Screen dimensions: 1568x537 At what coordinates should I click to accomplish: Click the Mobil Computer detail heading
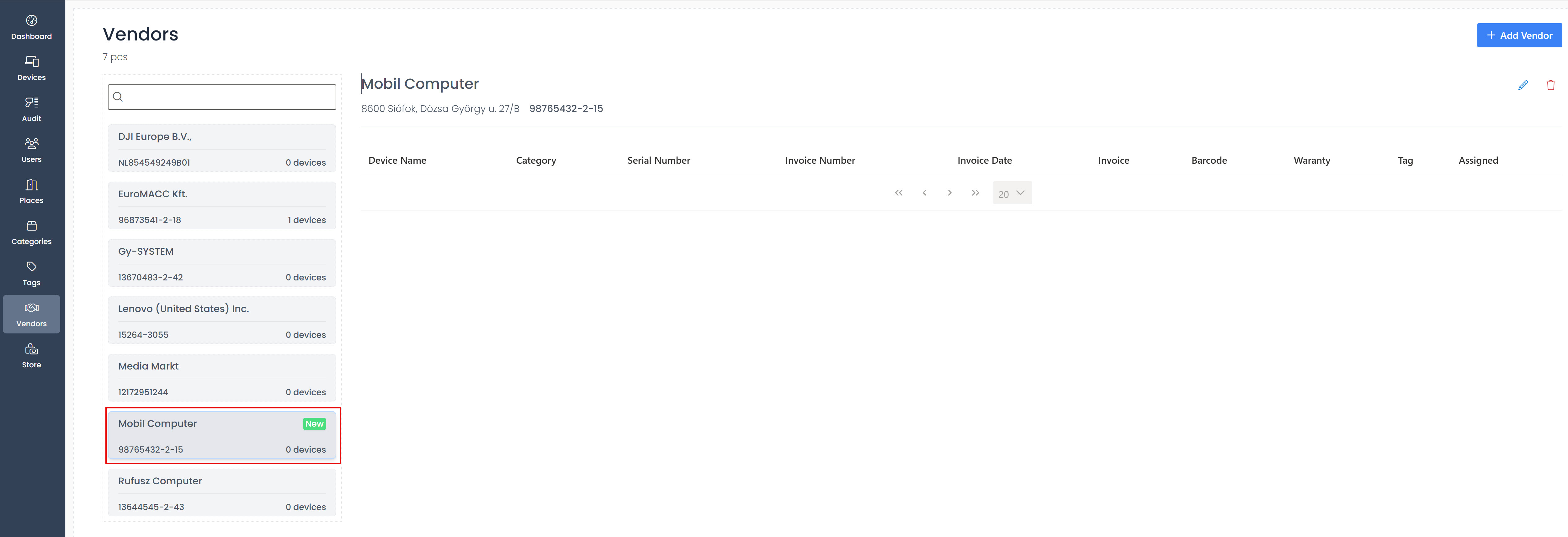coord(420,83)
